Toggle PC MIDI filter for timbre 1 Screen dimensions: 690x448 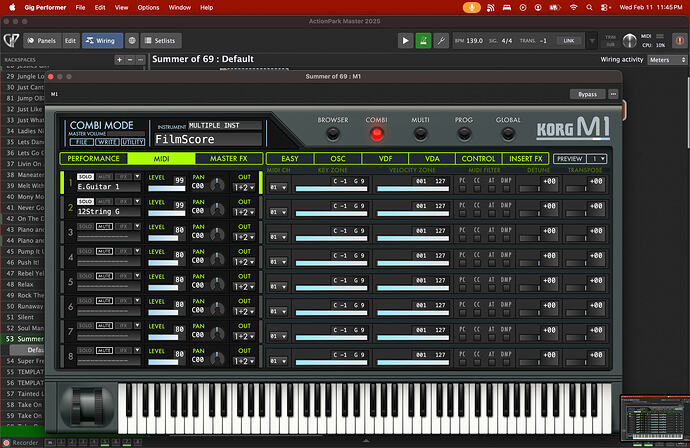(x=462, y=189)
